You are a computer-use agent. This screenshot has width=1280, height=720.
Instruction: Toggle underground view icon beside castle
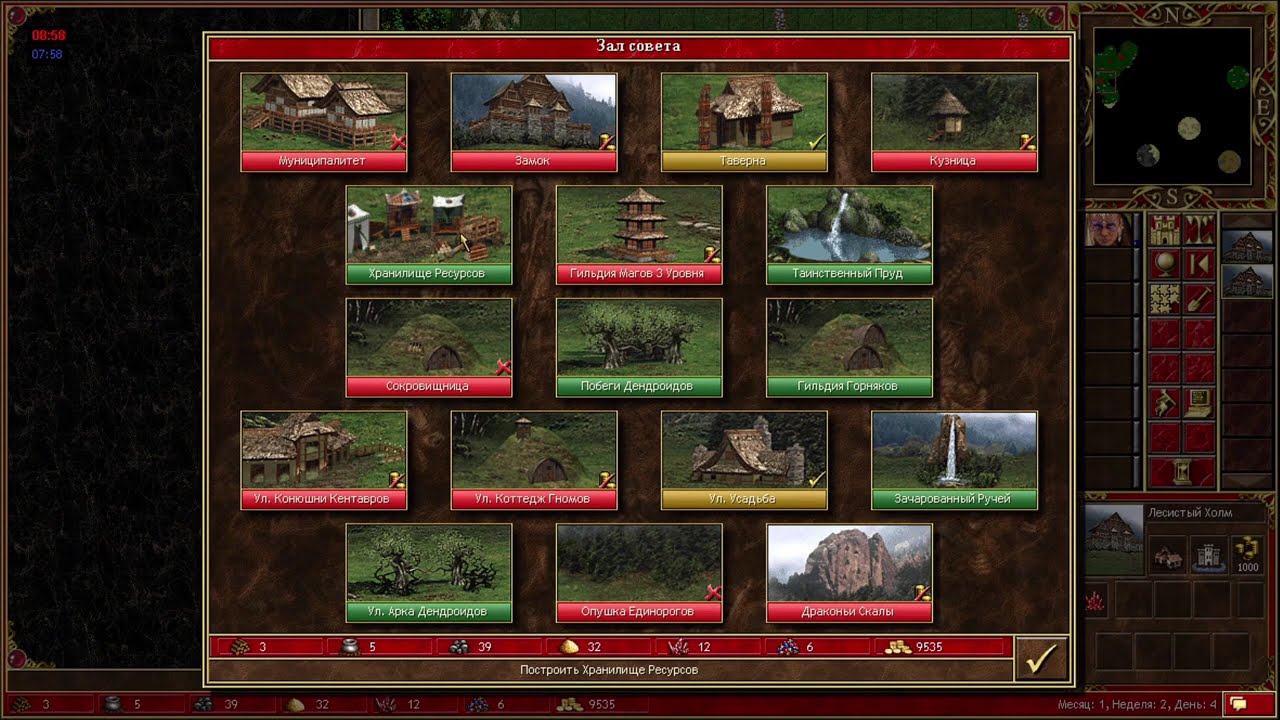point(1199,230)
